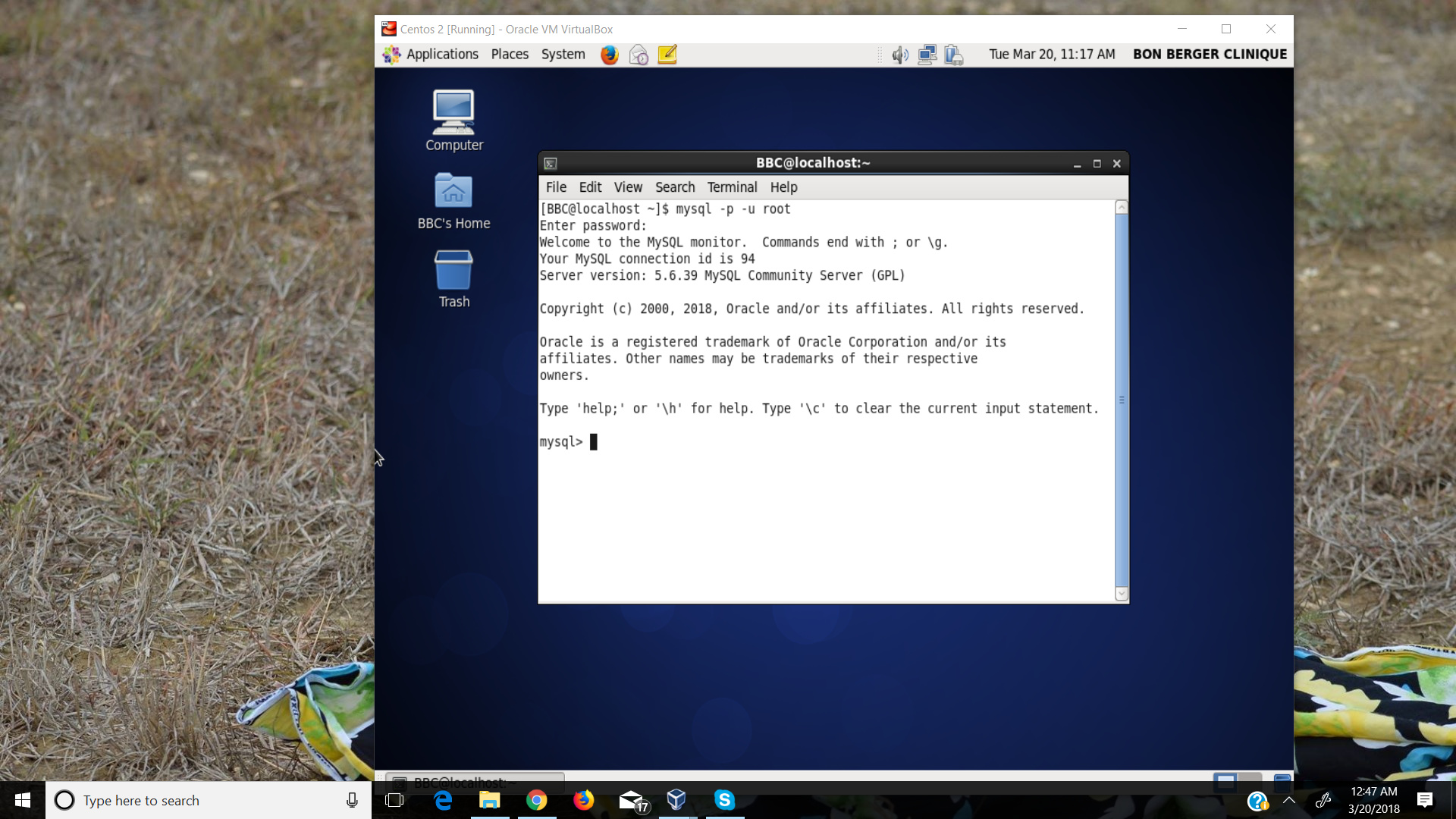Click the volume speaker icon in GNOME panel
Viewport: 1456px width, 819px height.
pyautogui.click(x=899, y=55)
